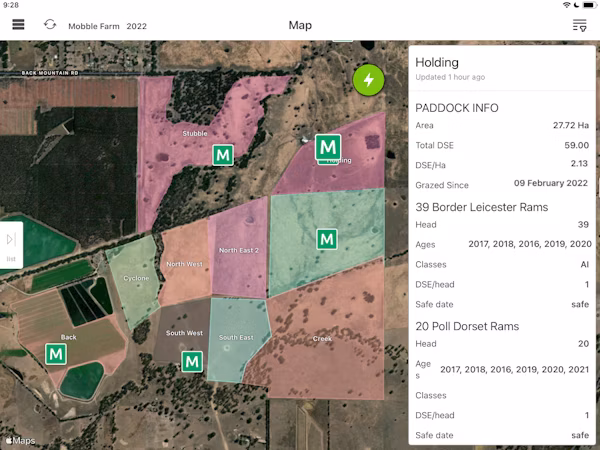Open Mobble Farm property selector

tap(94, 26)
